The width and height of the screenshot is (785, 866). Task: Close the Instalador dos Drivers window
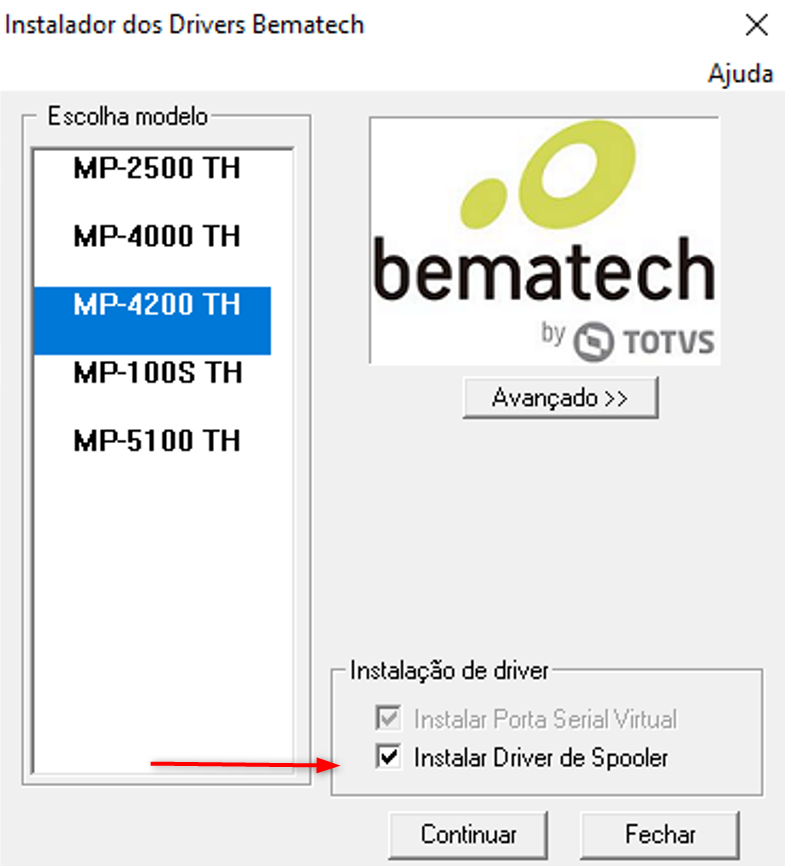[x=757, y=25]
